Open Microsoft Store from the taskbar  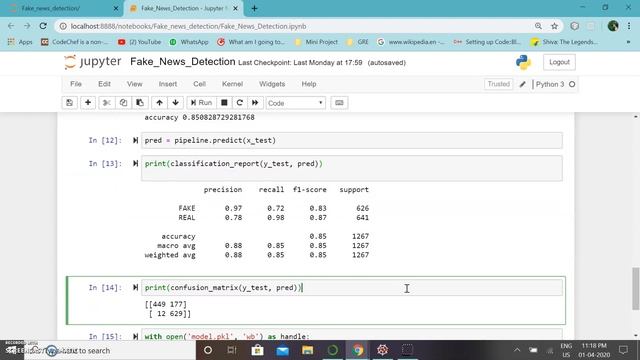(x=258, y=350)
